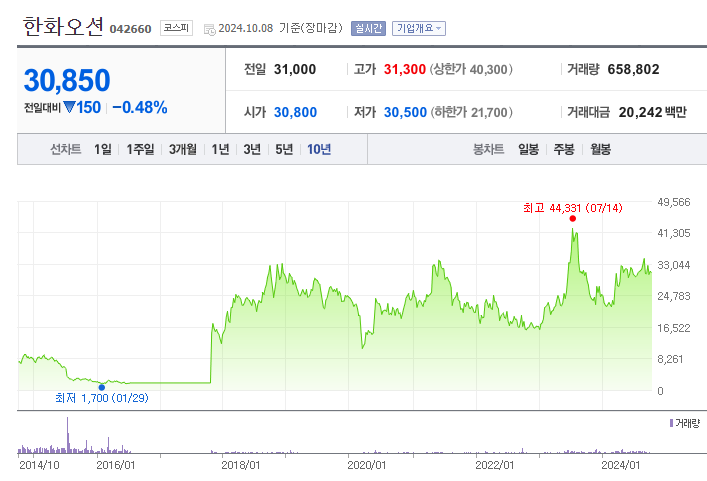Image resolution: width=707 pixels, height=481 pixels.
Task: Click the 저가 value 30,500
Action: coord(405,112)
